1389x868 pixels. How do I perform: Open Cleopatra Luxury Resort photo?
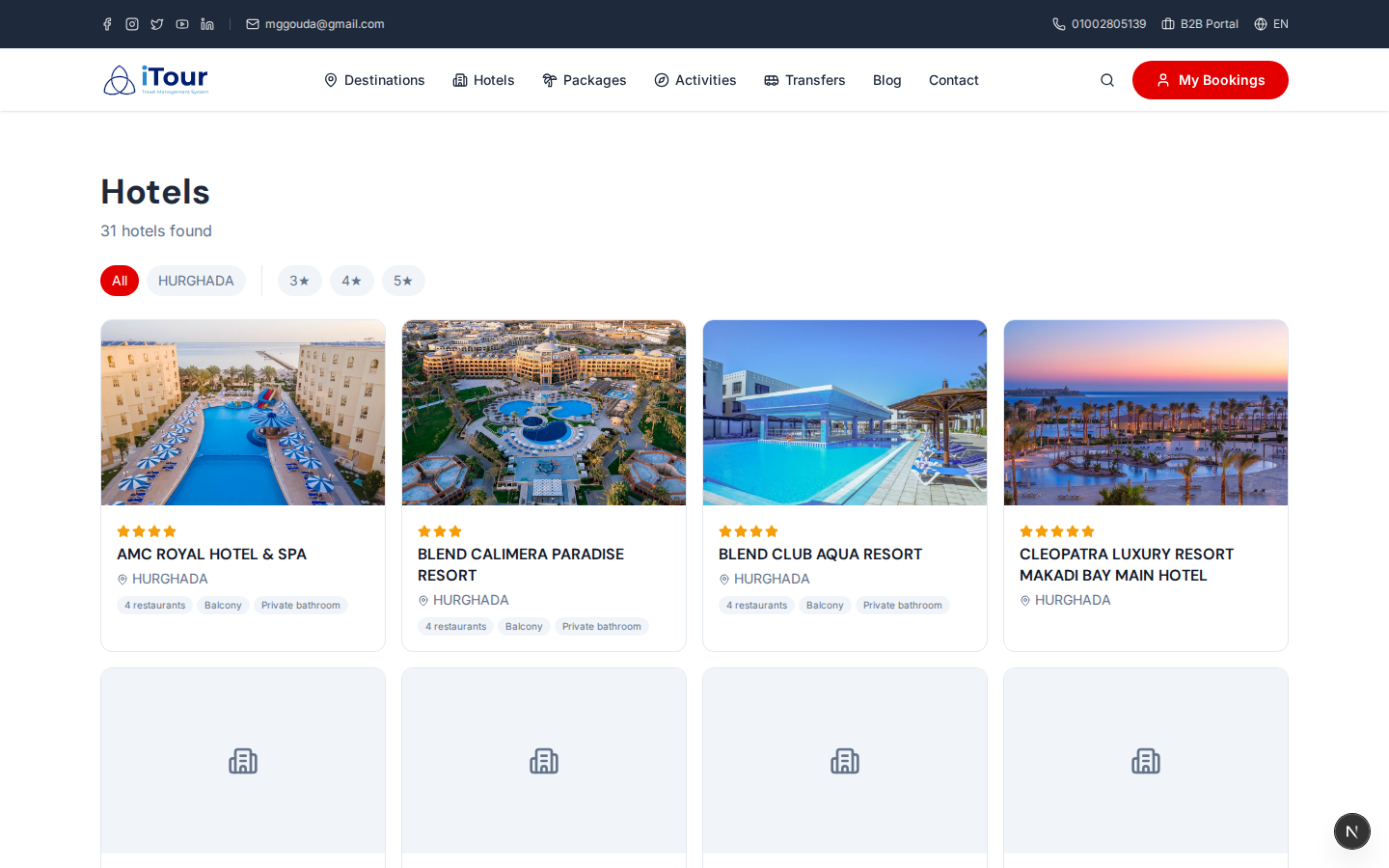[x=1146, y=413]
